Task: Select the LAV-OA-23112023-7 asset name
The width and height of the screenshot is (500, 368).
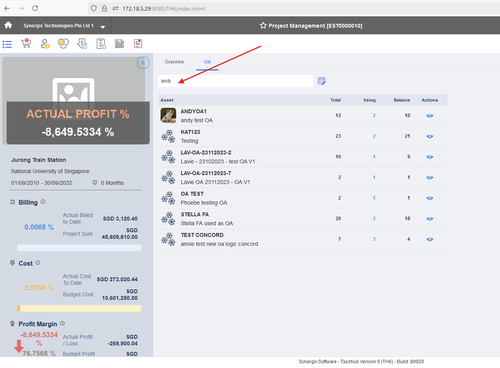Action: click(x=206, y=173)
